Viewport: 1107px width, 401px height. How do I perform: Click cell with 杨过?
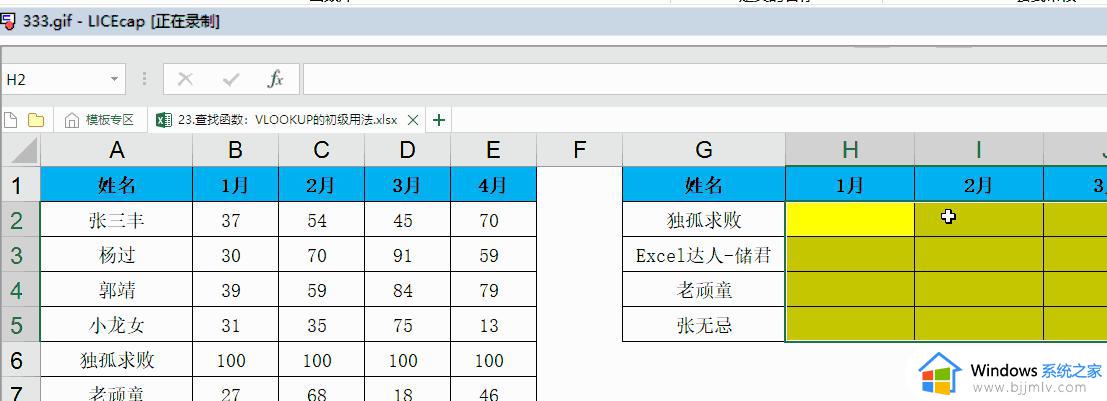(116, 255)
